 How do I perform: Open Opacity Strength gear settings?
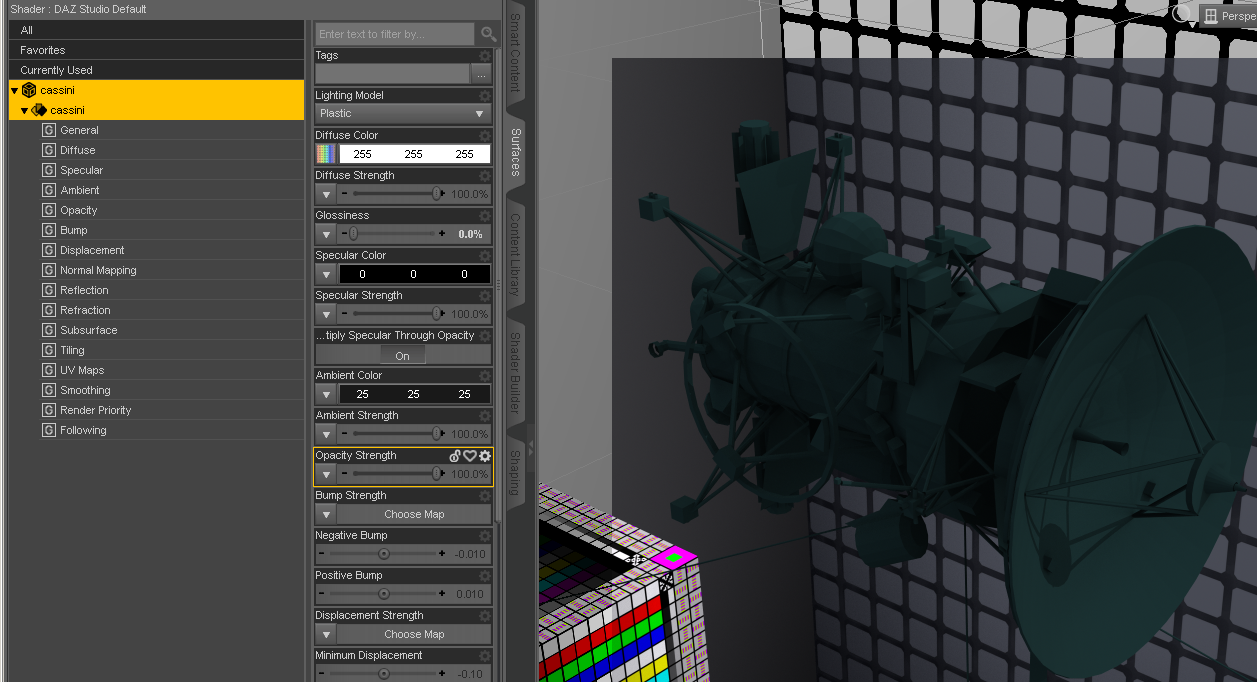[485, 456]
